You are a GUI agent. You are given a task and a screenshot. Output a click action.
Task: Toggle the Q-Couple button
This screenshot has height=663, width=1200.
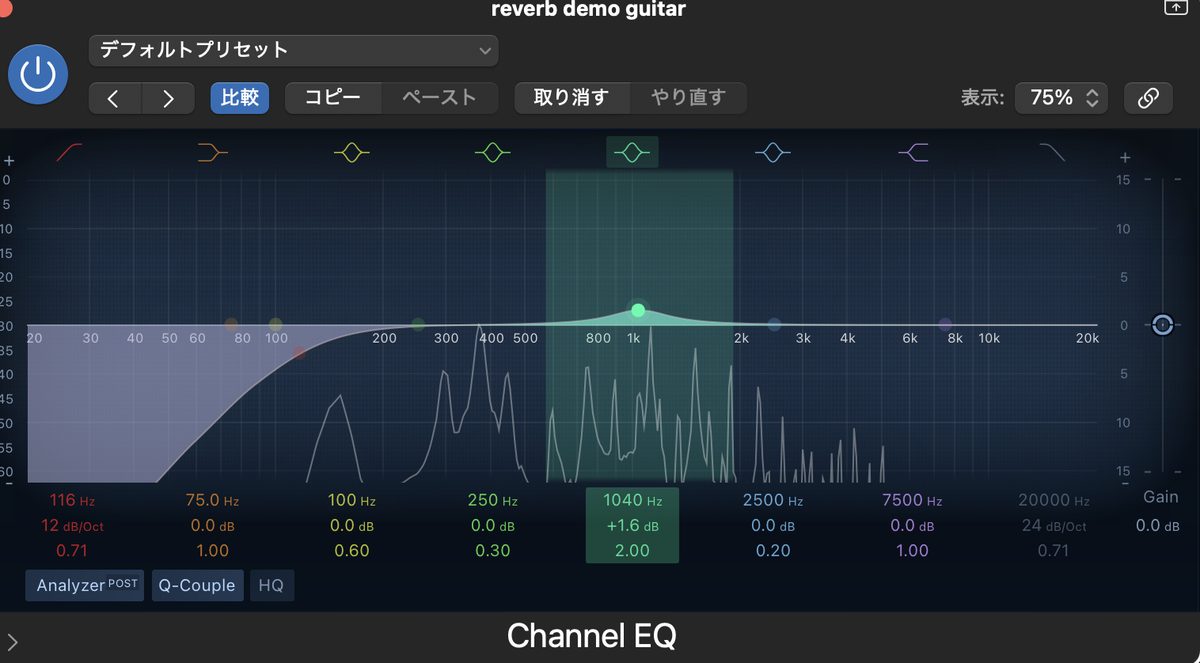click(196, 586)
